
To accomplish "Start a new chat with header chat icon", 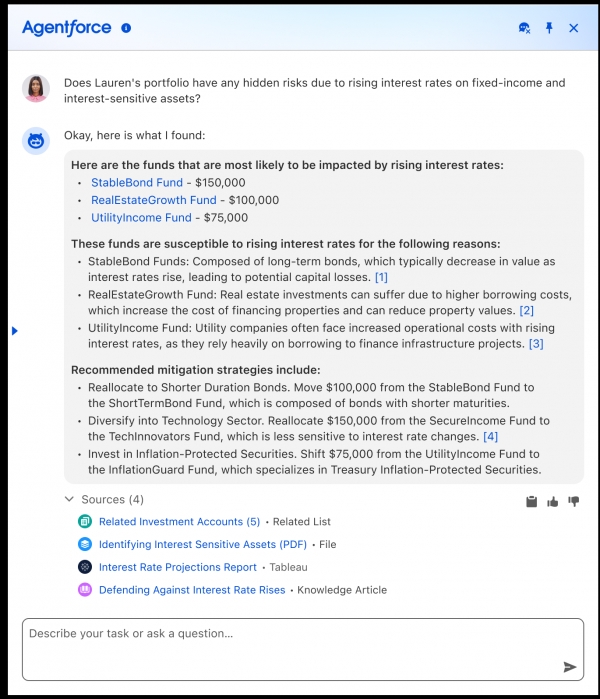I will click(x=524, y=28).
